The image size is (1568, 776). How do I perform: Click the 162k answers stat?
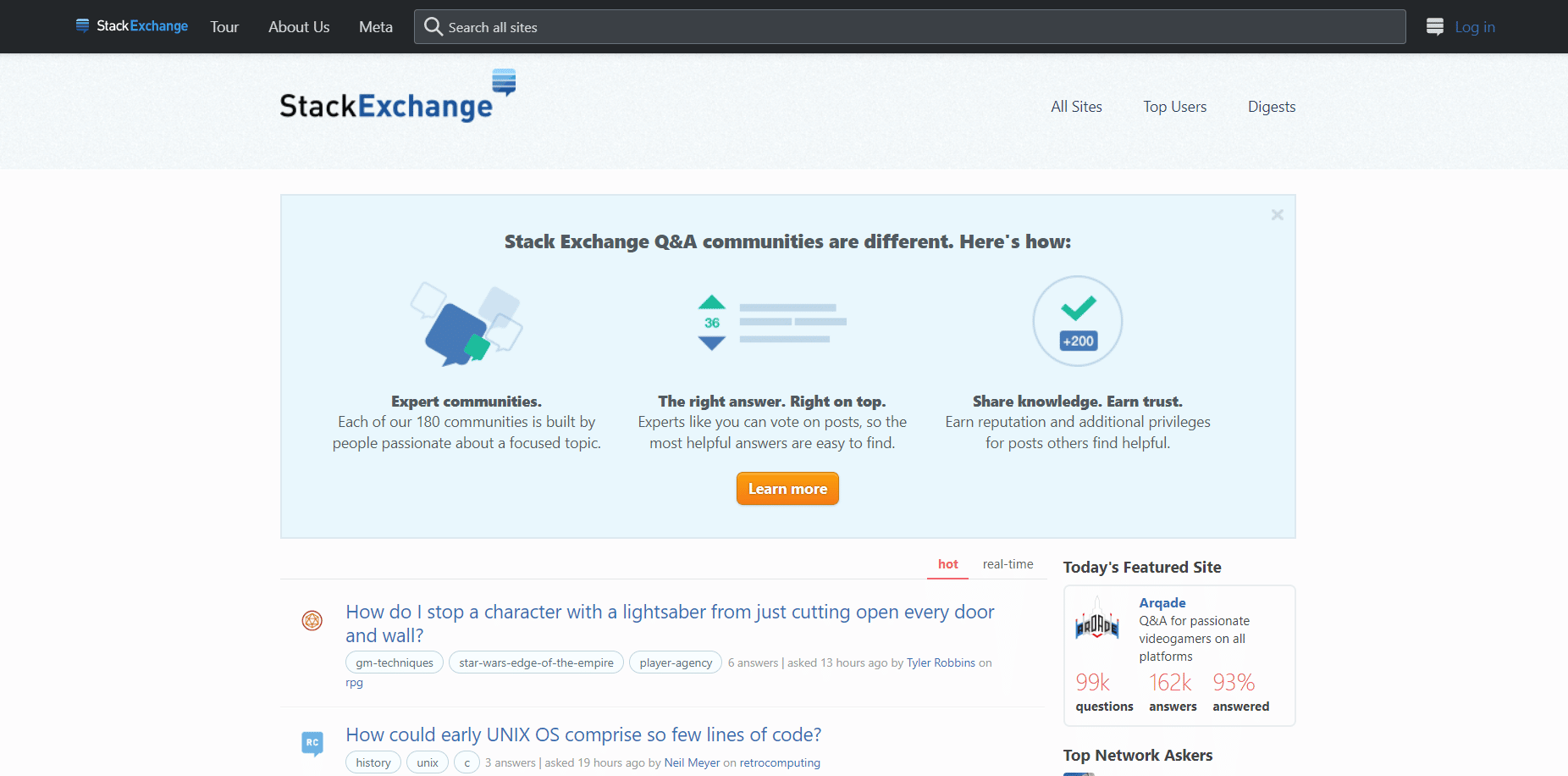click(x=1173, y=693)
